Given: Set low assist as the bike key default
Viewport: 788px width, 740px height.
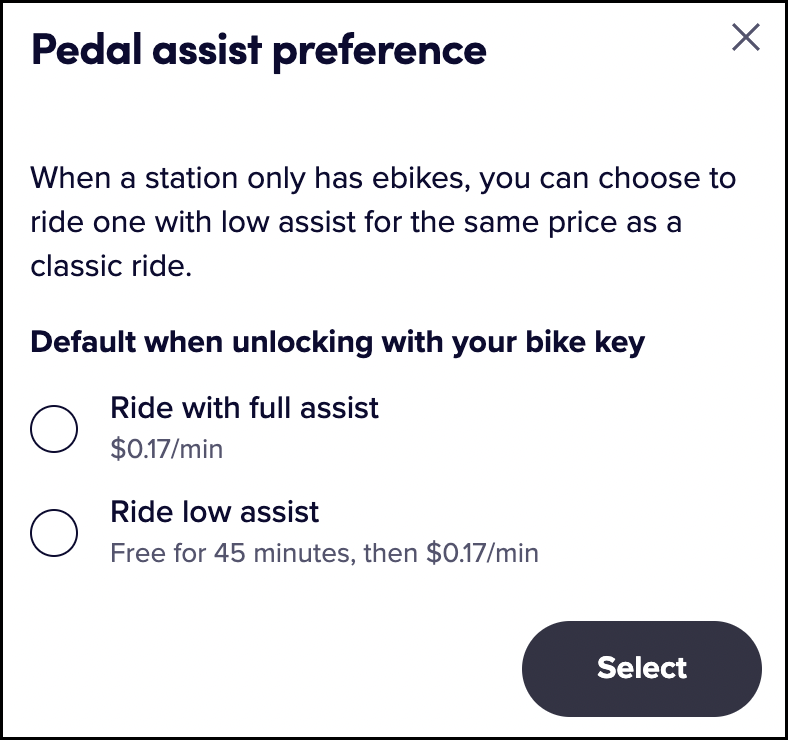Looking at the screenshot, I should [x=54, y=532].
